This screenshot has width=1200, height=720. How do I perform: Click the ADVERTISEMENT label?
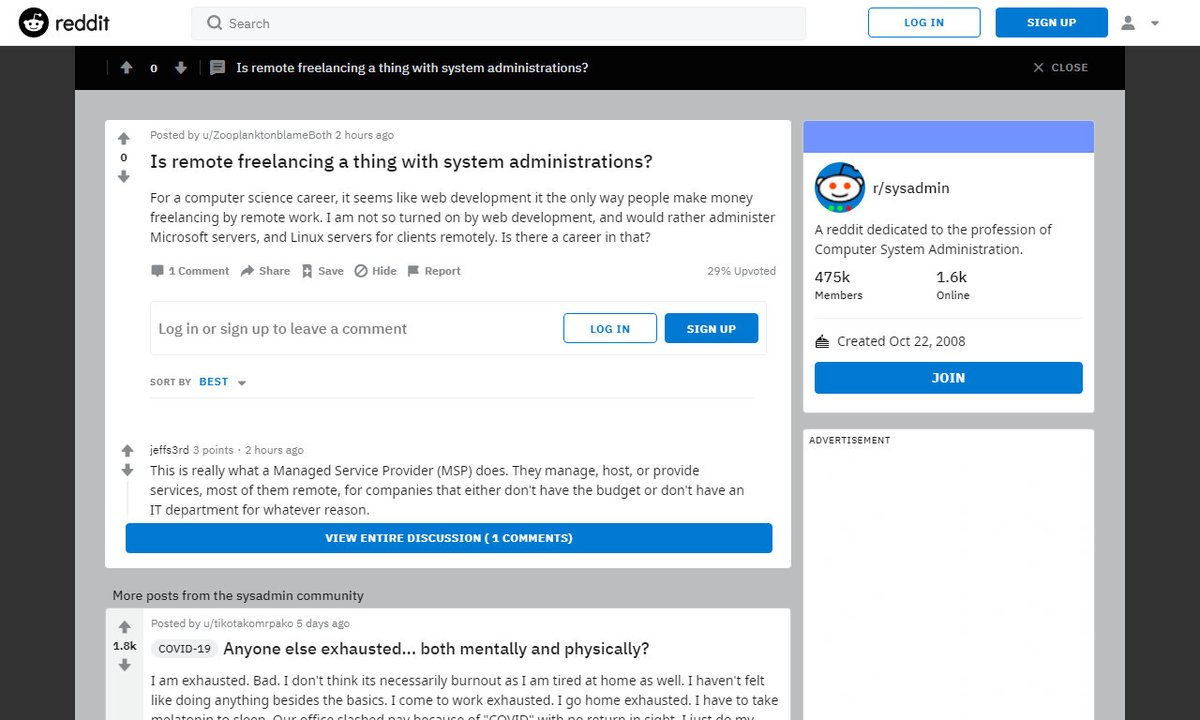pos(849,440)
